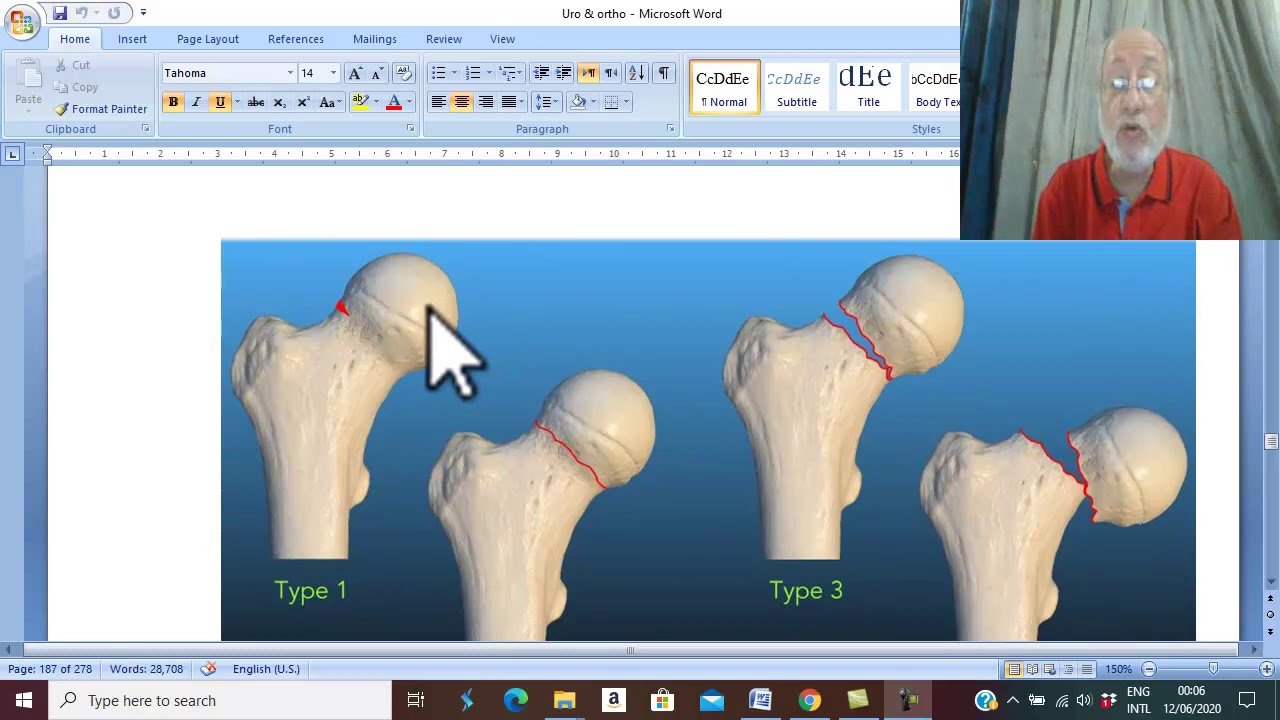
Task: Open underline style dropdown arrow
Action: point(236,102)
